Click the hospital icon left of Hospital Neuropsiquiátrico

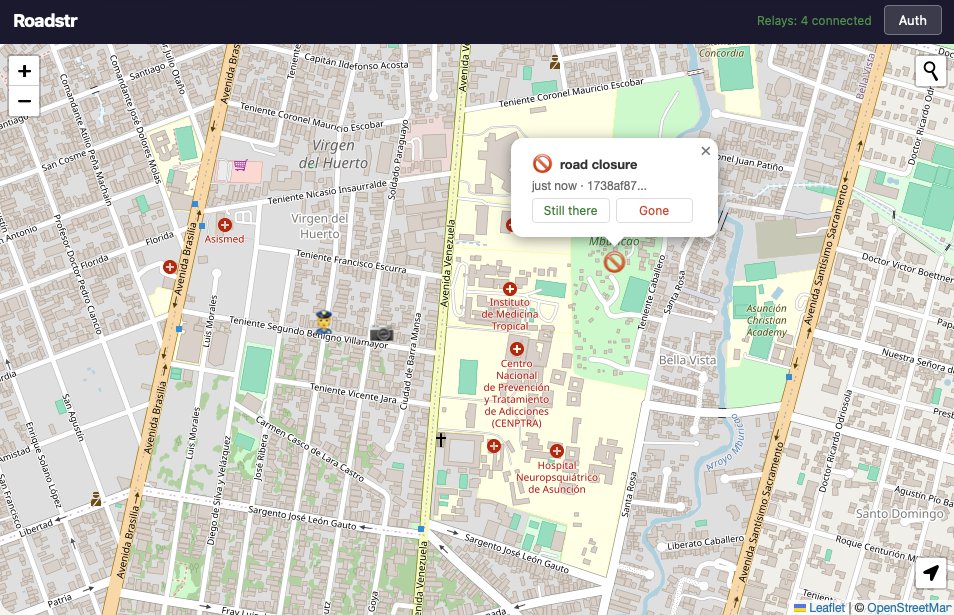(494, 446)
